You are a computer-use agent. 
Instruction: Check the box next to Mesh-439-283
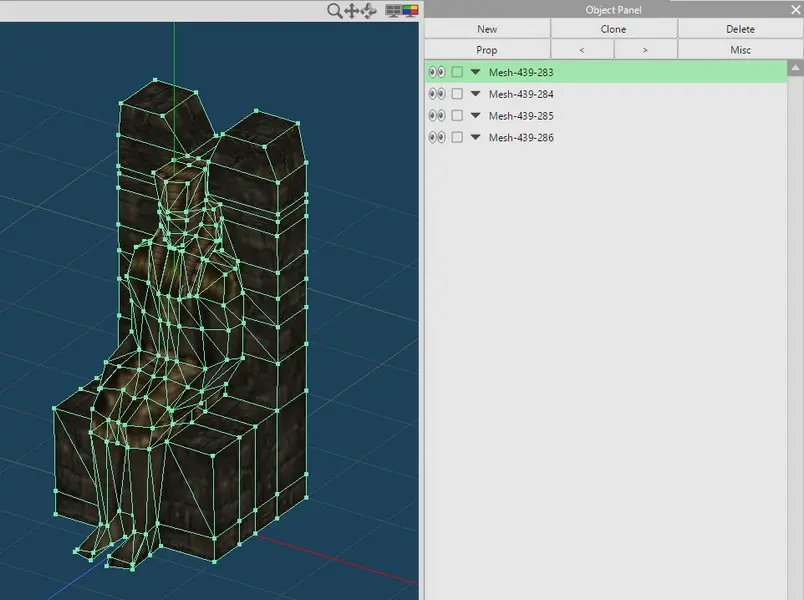pyautogui.click(x=457, y=72)
